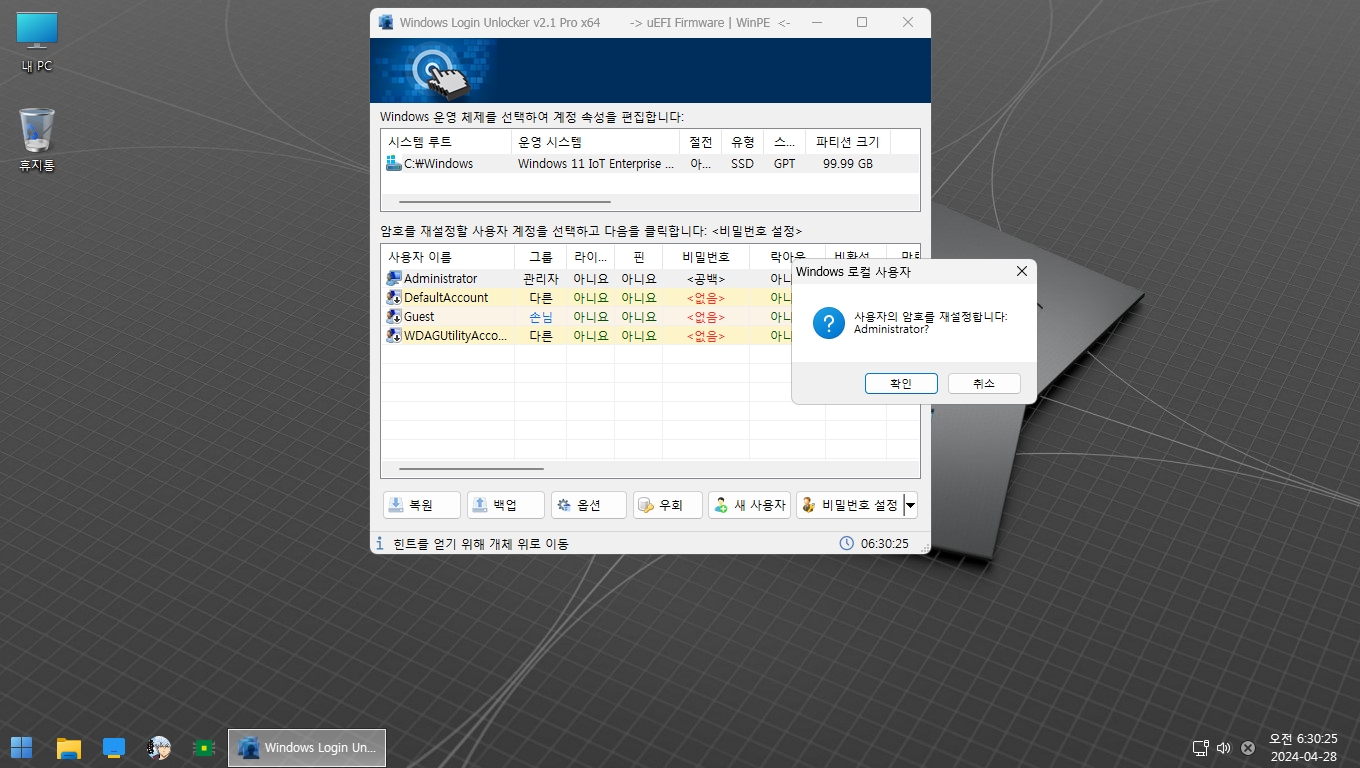
Task: Open the blue monitor taskbar app
Action: pyautogui.click(x=114, y=747)
